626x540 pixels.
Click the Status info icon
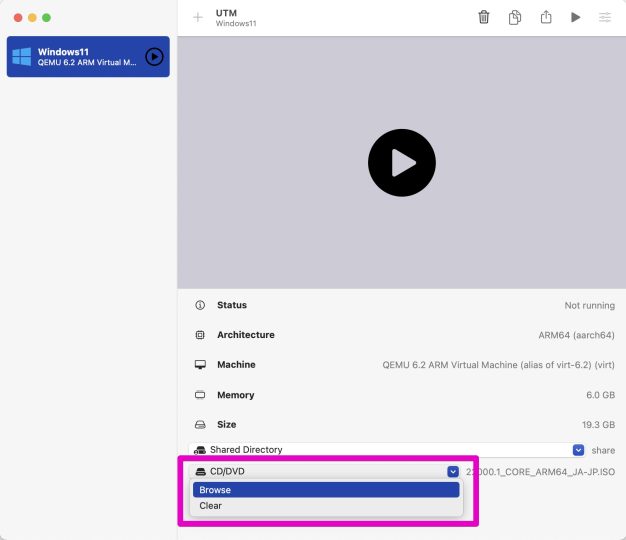tap(200, 305)
